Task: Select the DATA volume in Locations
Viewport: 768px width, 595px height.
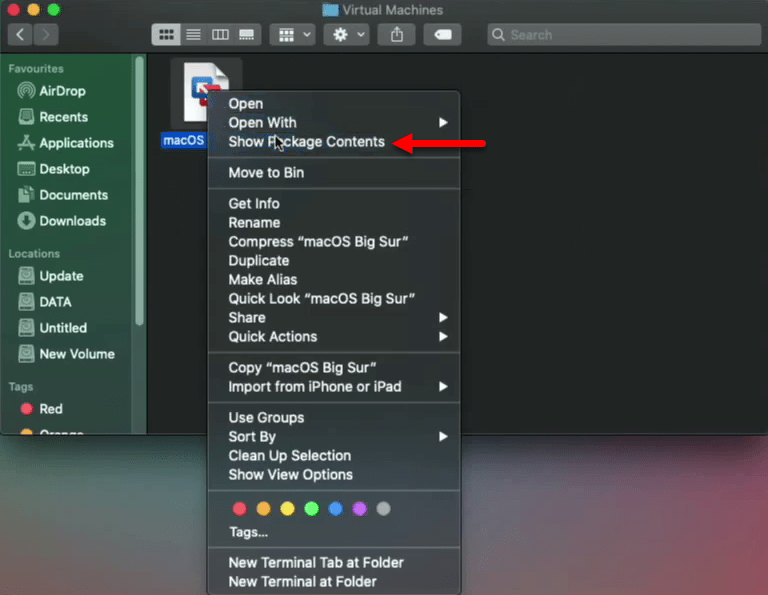Action: [x=45, y=302]
